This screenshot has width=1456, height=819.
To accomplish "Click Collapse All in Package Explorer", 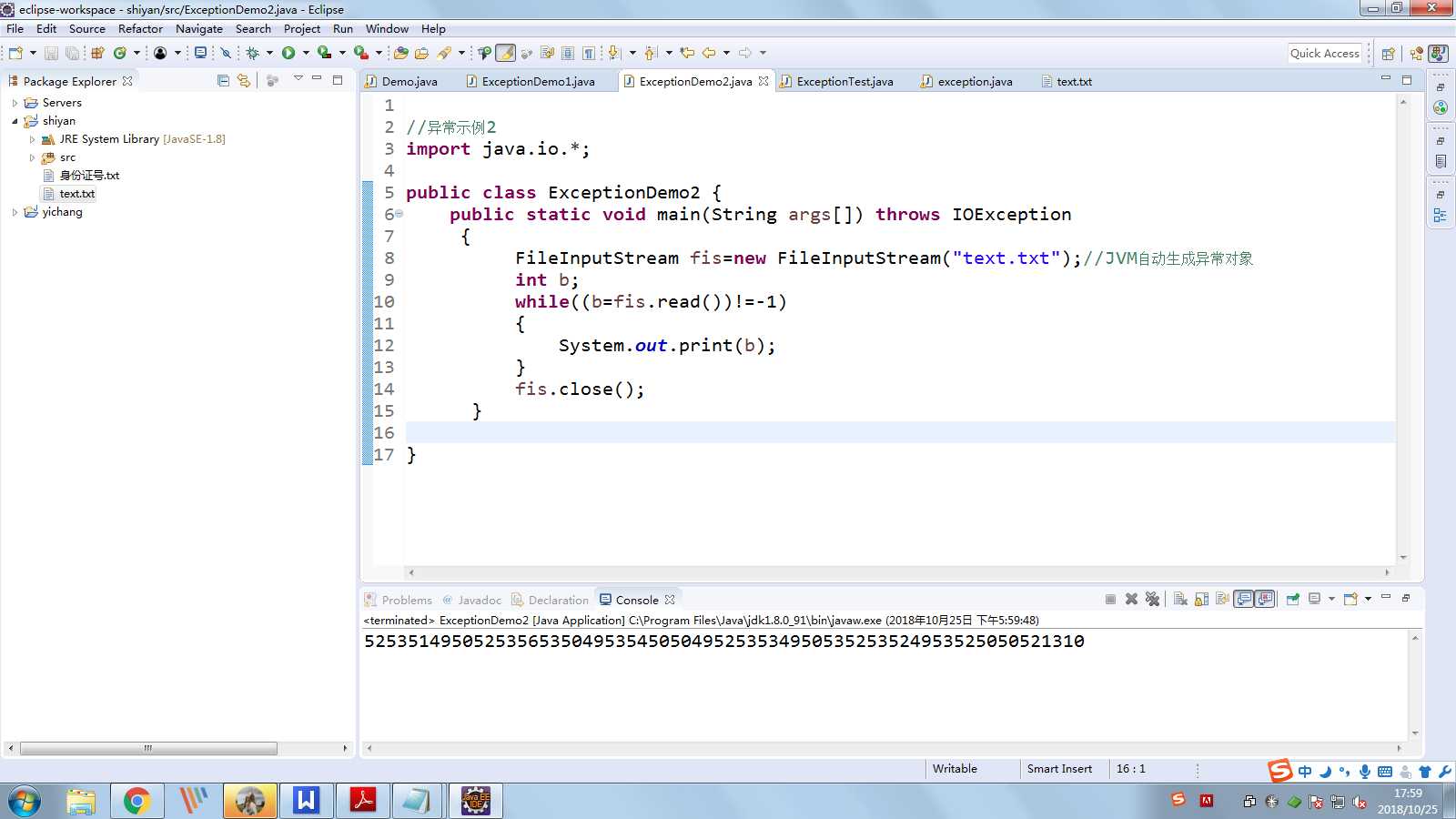I will click(223, 80).
